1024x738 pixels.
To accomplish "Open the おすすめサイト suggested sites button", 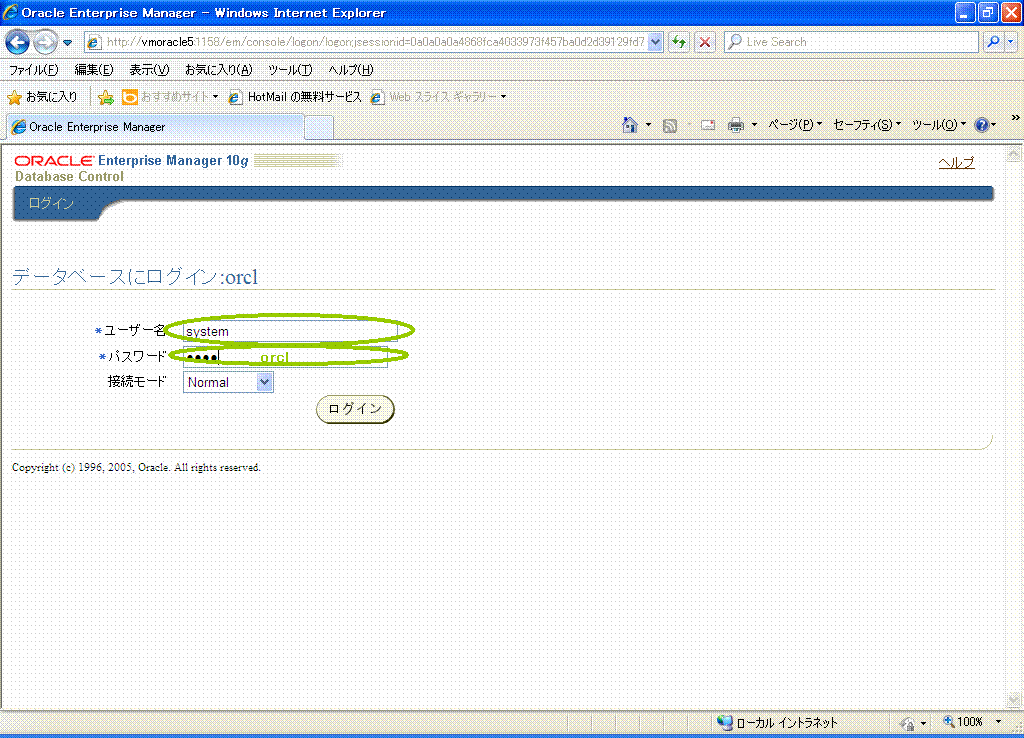I will [x=170, y=97].
